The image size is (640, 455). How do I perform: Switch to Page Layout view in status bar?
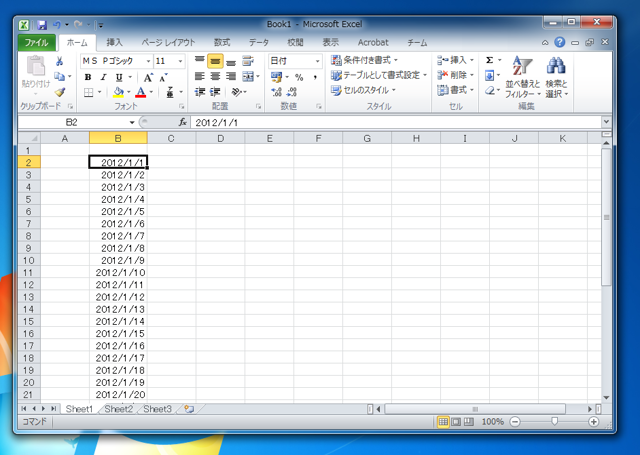click(456, 422)
